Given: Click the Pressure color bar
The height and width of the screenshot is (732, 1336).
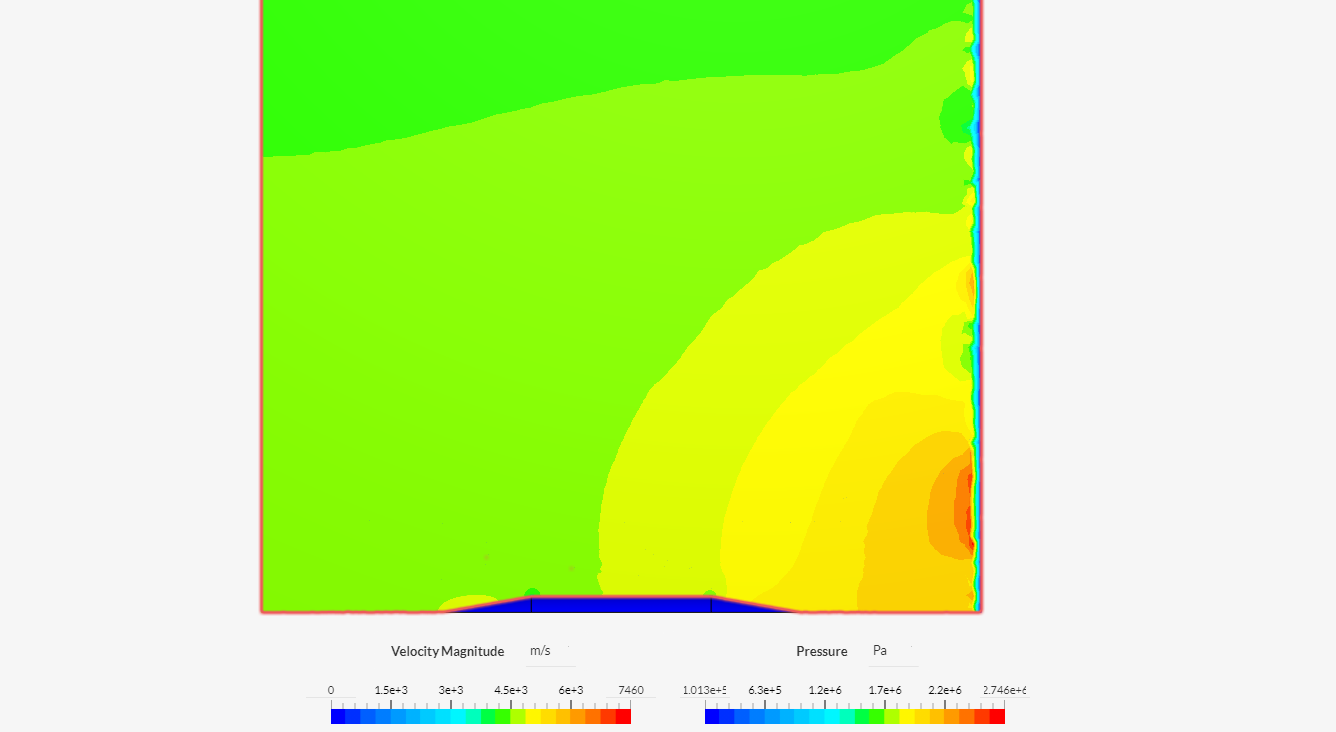Looking at the screenshot, I should (855, 716).
